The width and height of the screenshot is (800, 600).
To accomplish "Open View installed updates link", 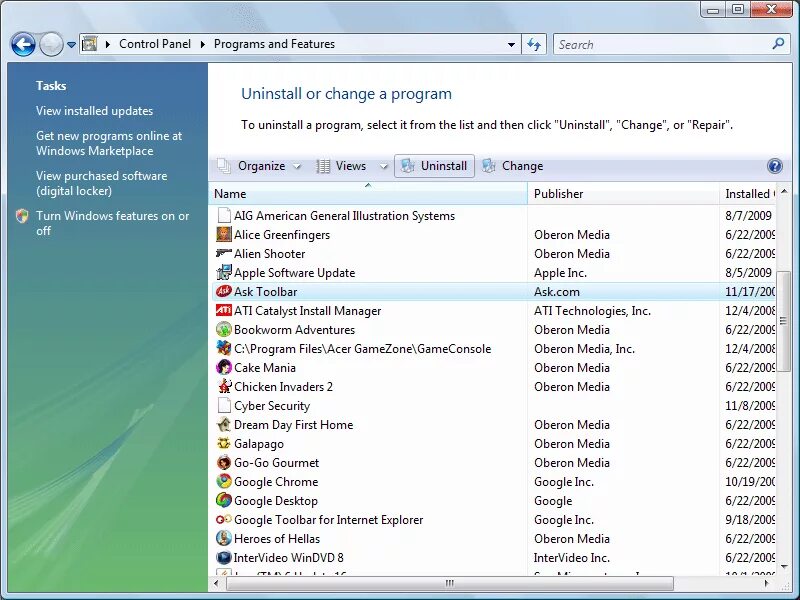I will (x=94, y=111).
